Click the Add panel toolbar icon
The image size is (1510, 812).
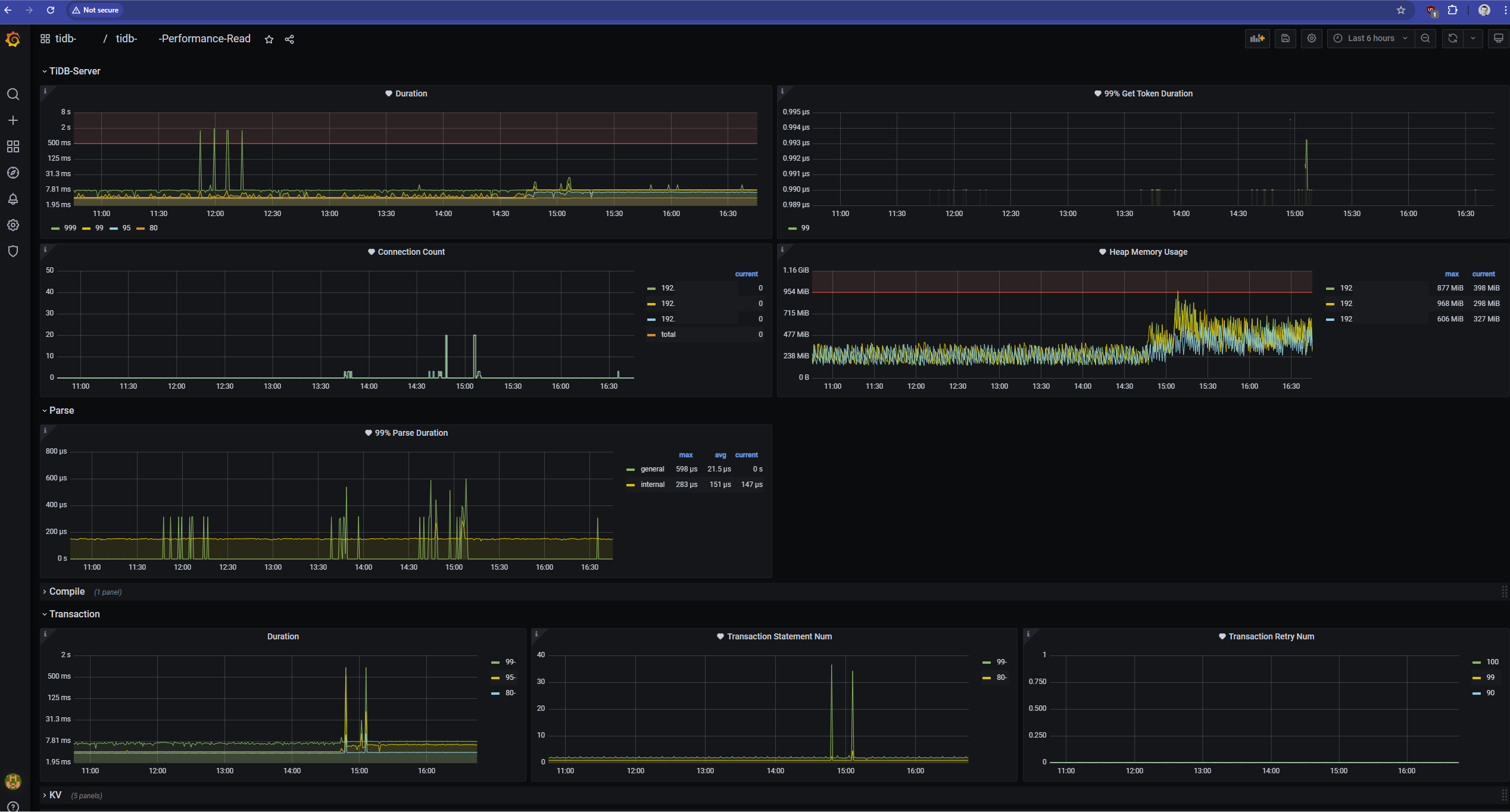coord(1258,38)
